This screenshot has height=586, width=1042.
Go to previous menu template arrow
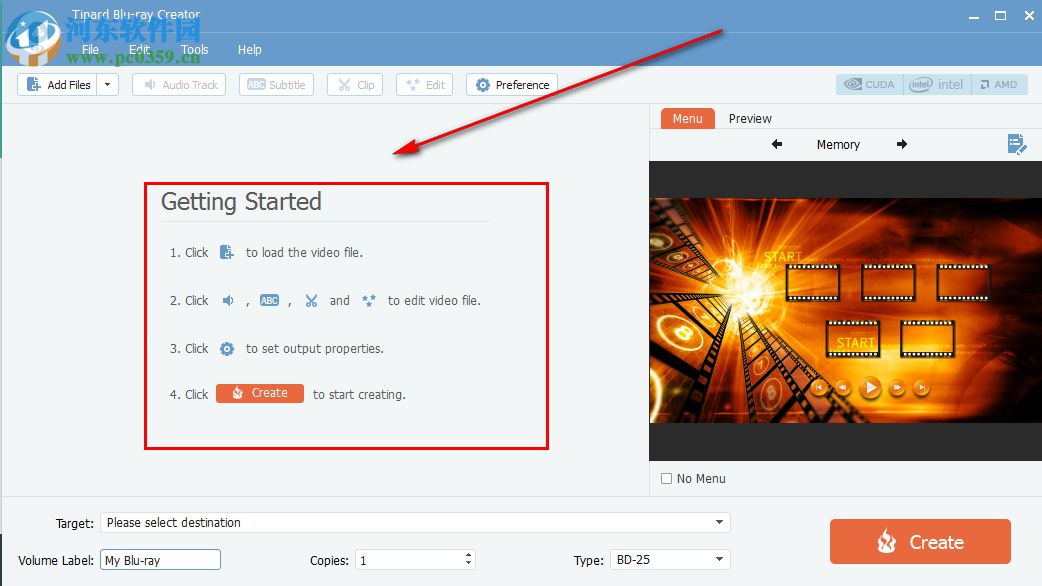[x=777, y=144]
